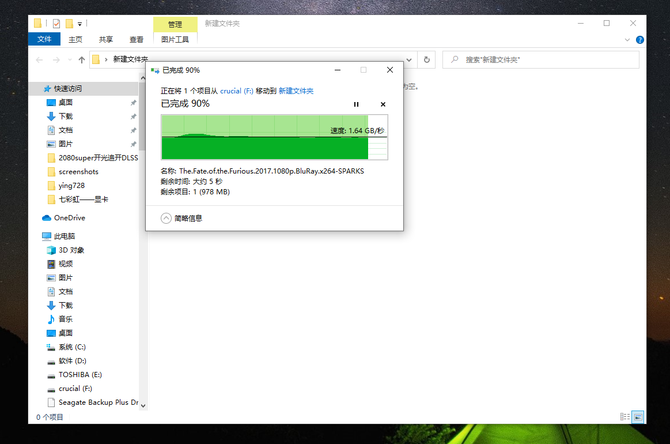Image resolution: width=670 pixels, height=444 pixels.
Task: Go up one folder level
Action: (x=82, y=60)
